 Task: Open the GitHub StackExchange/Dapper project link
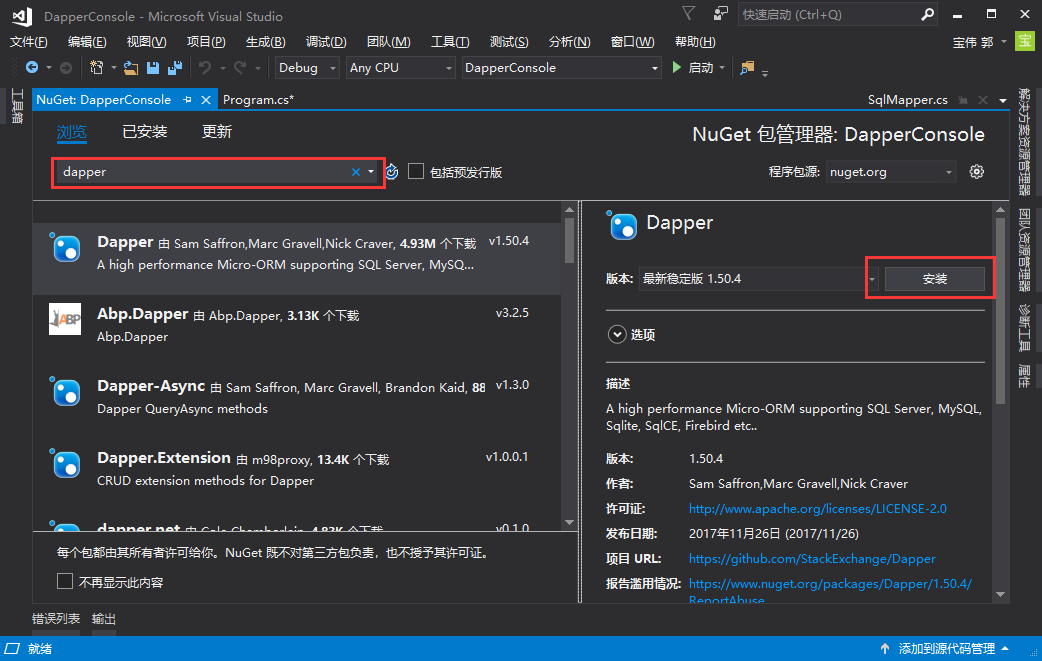point(812,559)
